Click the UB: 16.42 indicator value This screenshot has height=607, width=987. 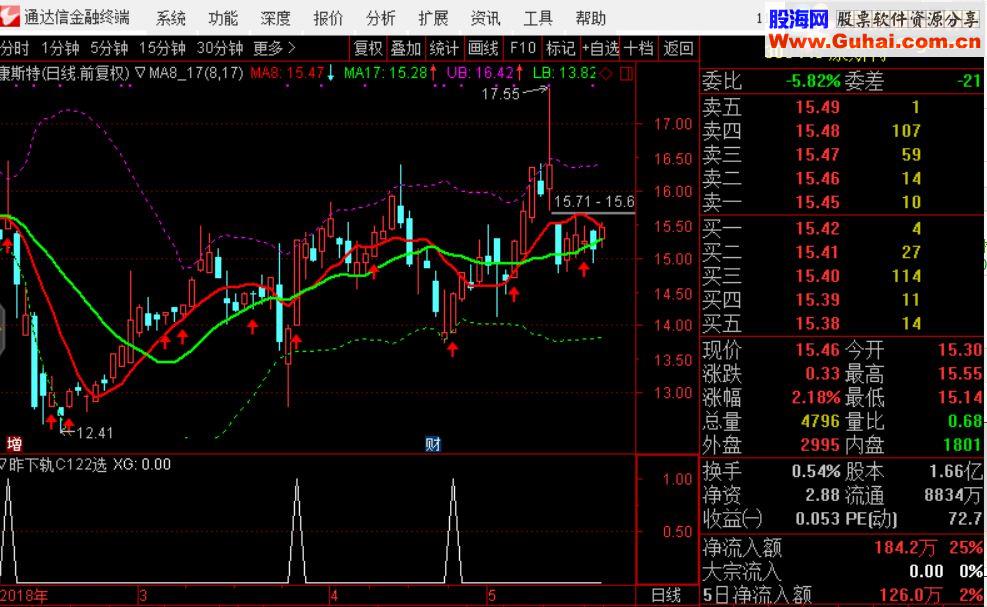[480, 73]
